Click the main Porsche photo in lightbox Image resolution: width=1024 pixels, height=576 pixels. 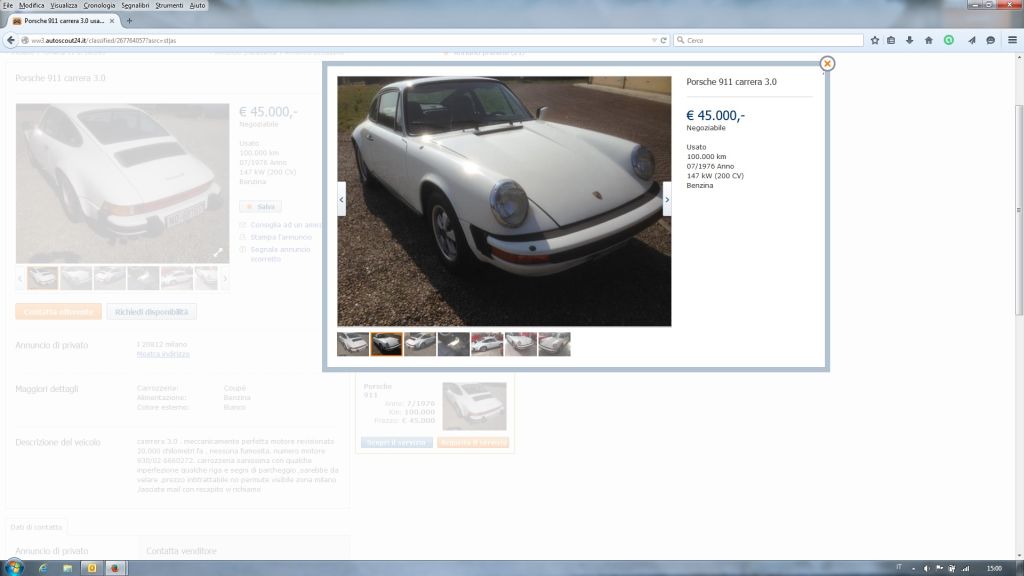(x=504, y=201)
